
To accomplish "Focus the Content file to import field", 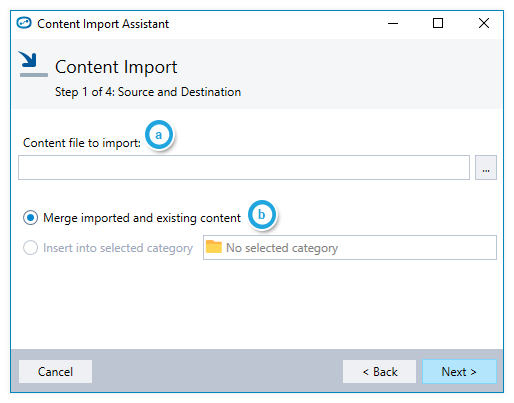I will [x=244, y=167].
